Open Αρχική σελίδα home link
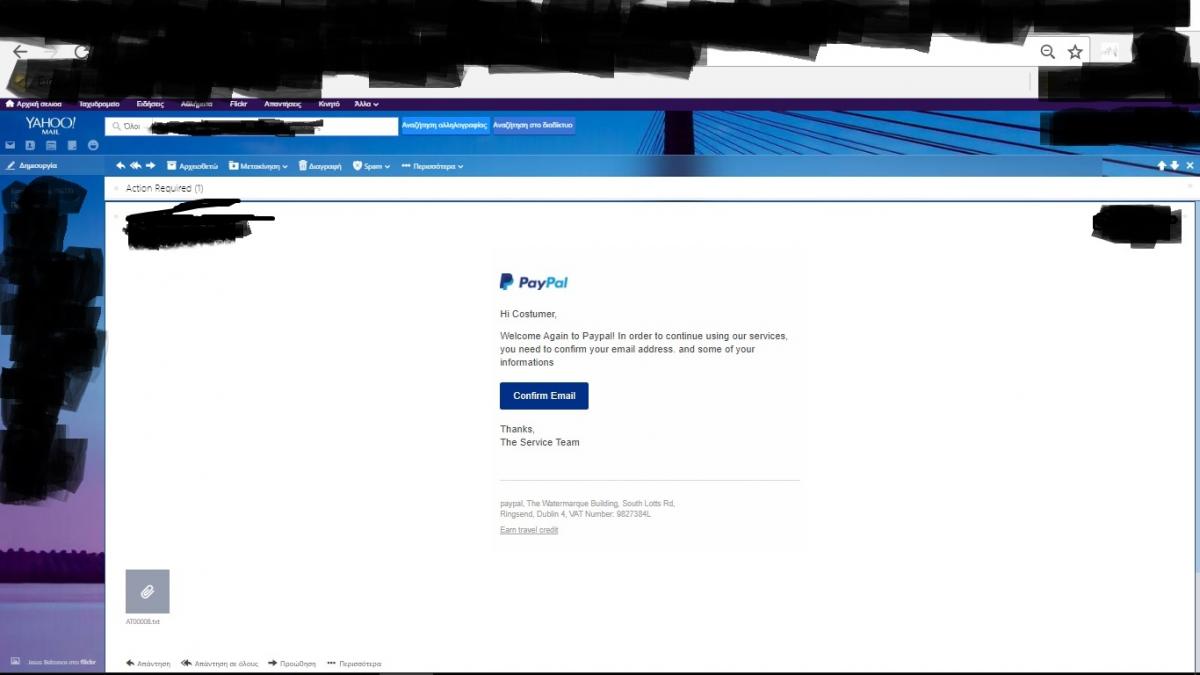The image size is (1200, 675). 34,104
